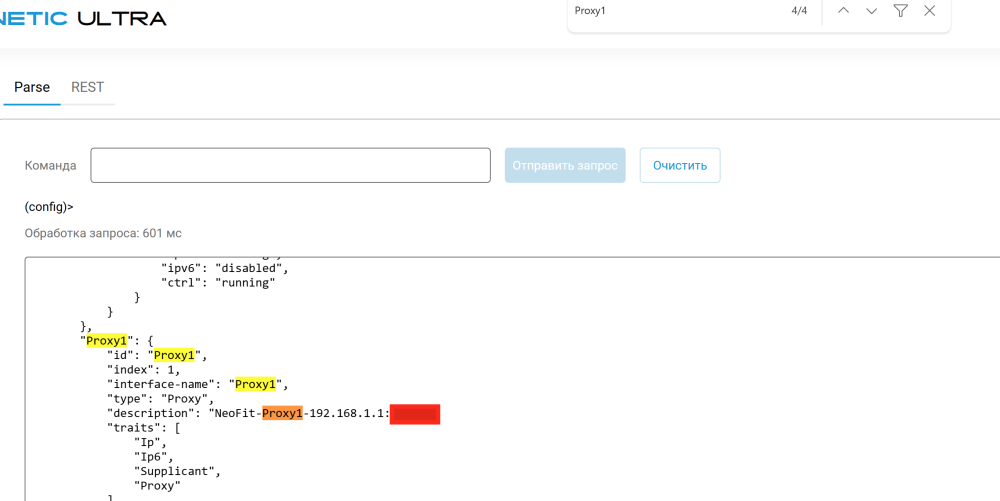1000x501 pixels.
Task: Click the find field containing Proxy1
Action: (x=670, y=11)
